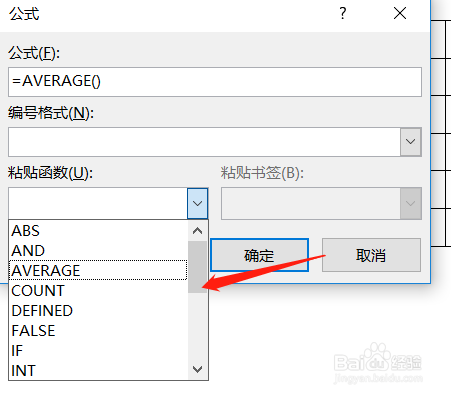Confirm with the 确定 button

[x=259, y=255]
